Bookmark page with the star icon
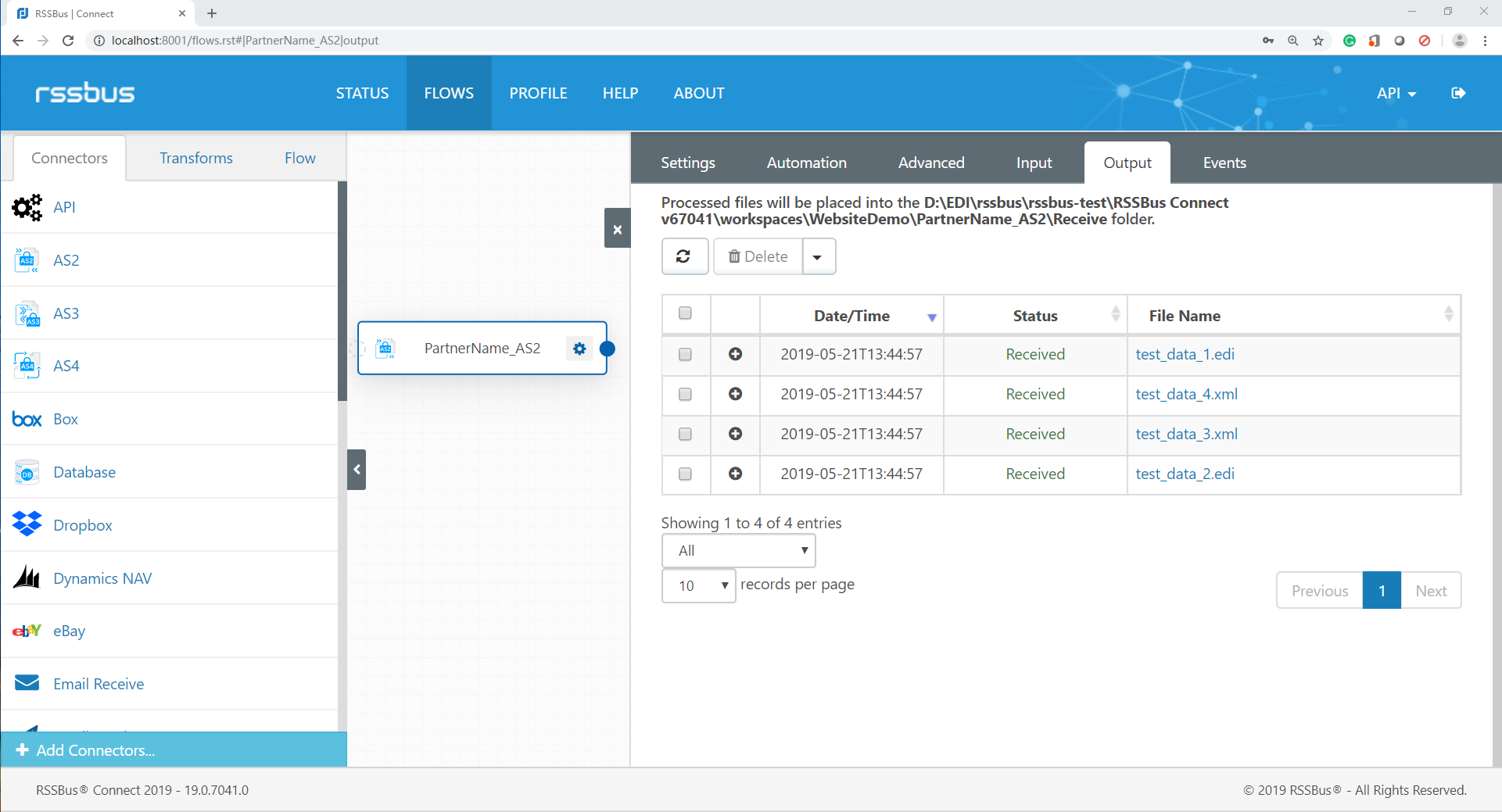1502x812 pixels. (x=1318, y=41)
